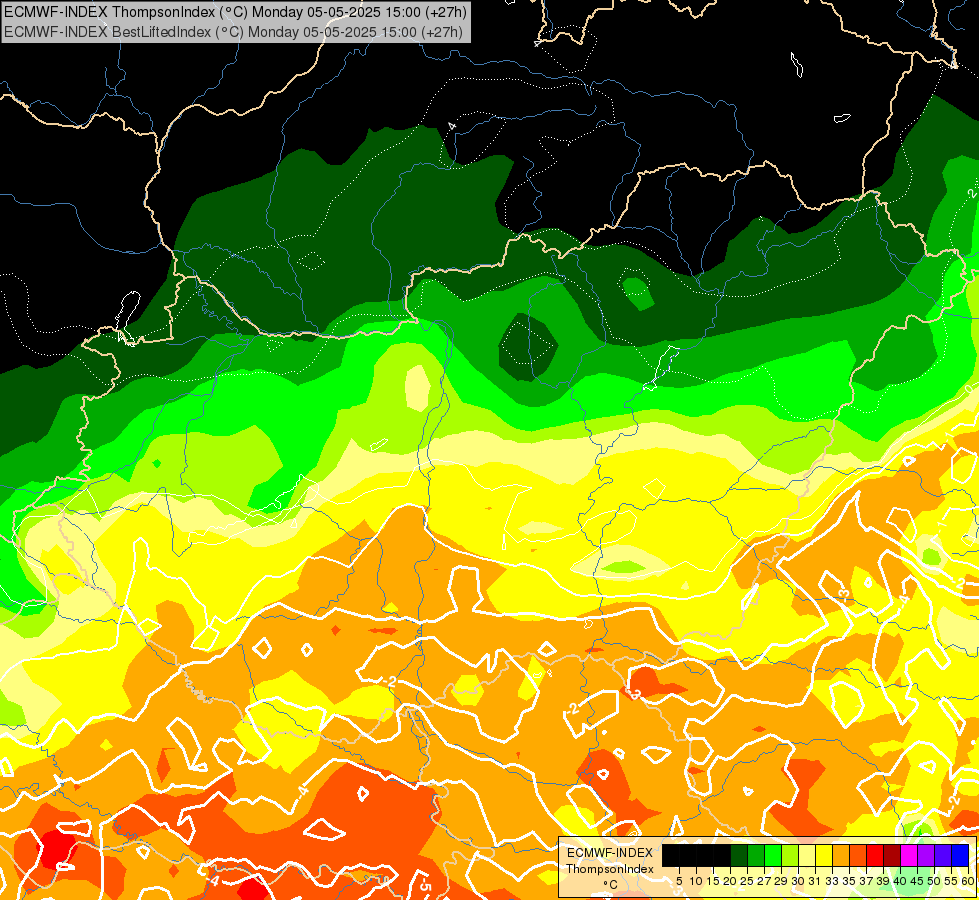Click the medium green 25–27 legend swatch
This screenshot has height=900, width=979.
pos(756,856)
